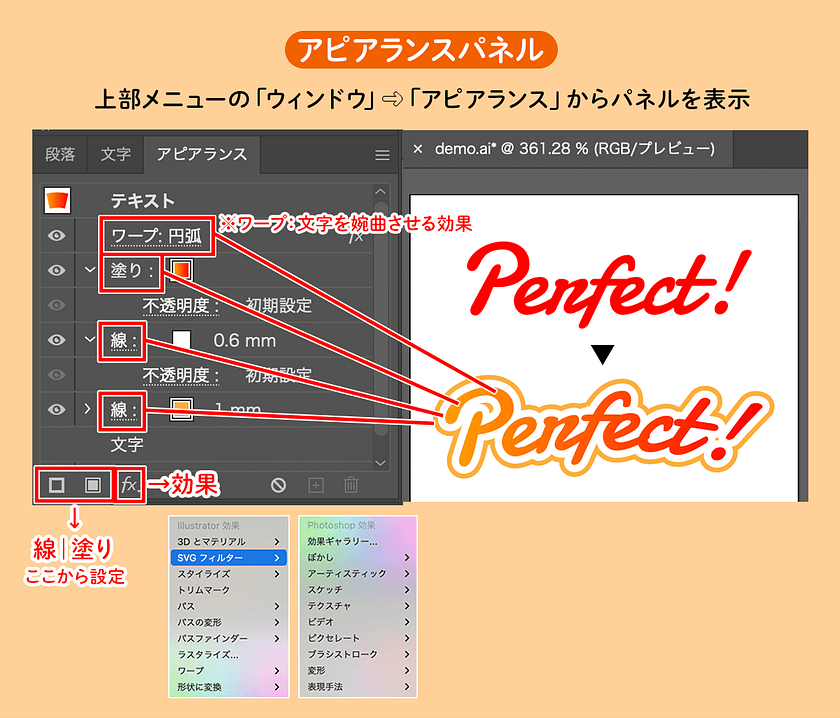Toggle visibility of the 塗り fill row
The image size is (840, 718).
tap(58, 271)
